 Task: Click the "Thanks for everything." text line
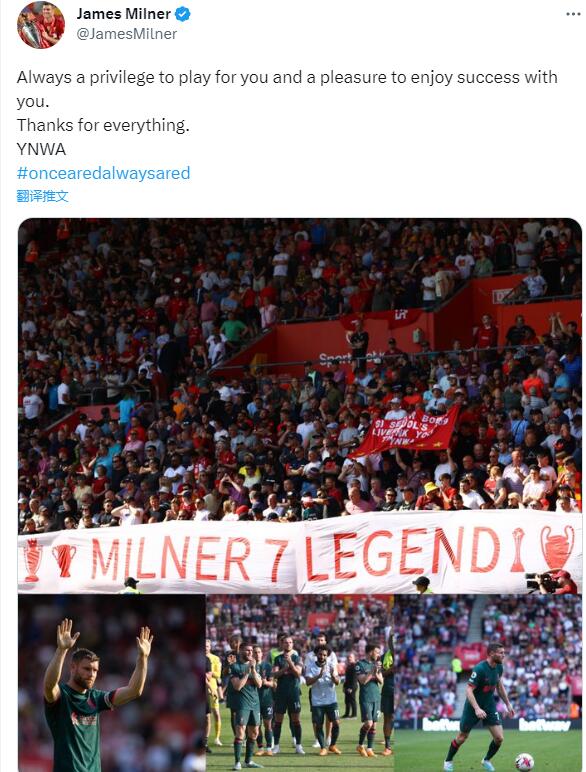coord(103,125)
